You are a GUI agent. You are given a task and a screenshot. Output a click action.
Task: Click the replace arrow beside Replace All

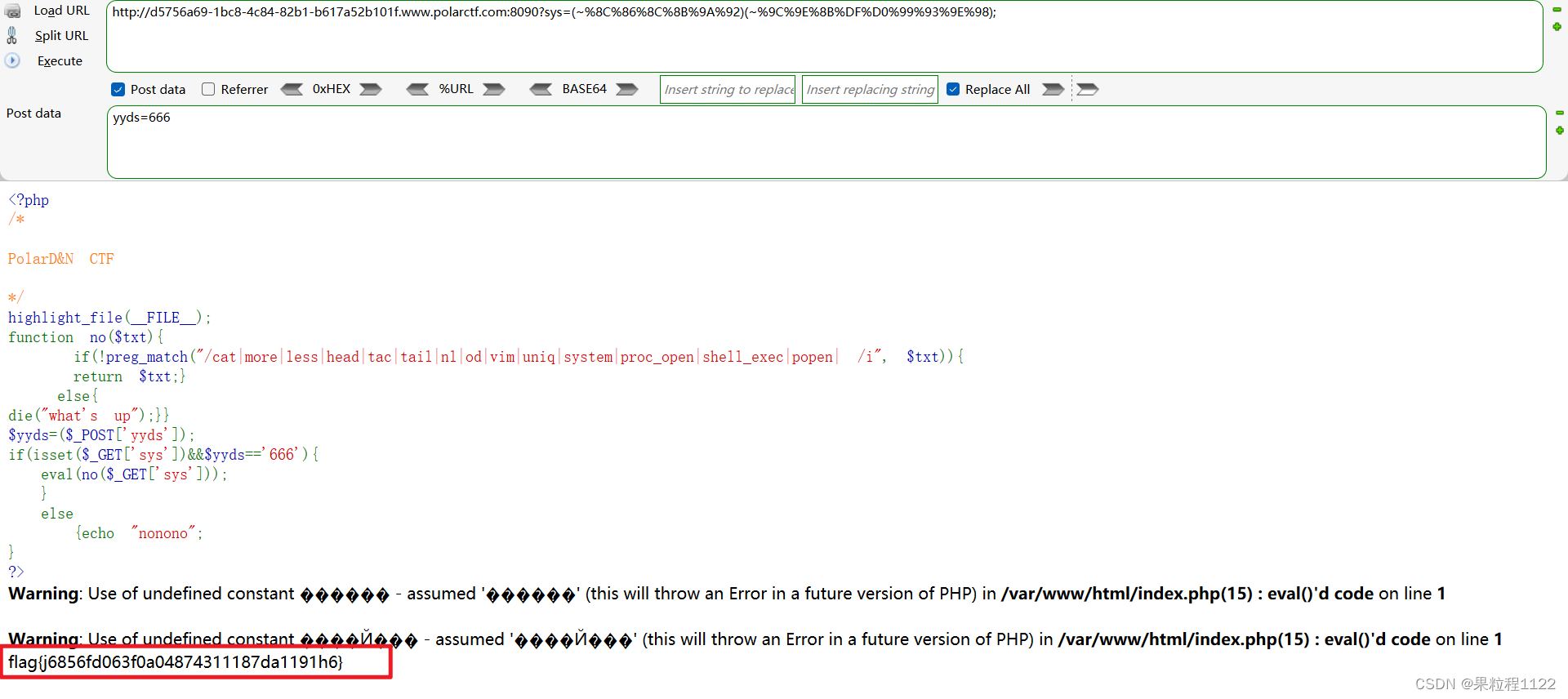pyautogui.click(x=1053, y=89)
